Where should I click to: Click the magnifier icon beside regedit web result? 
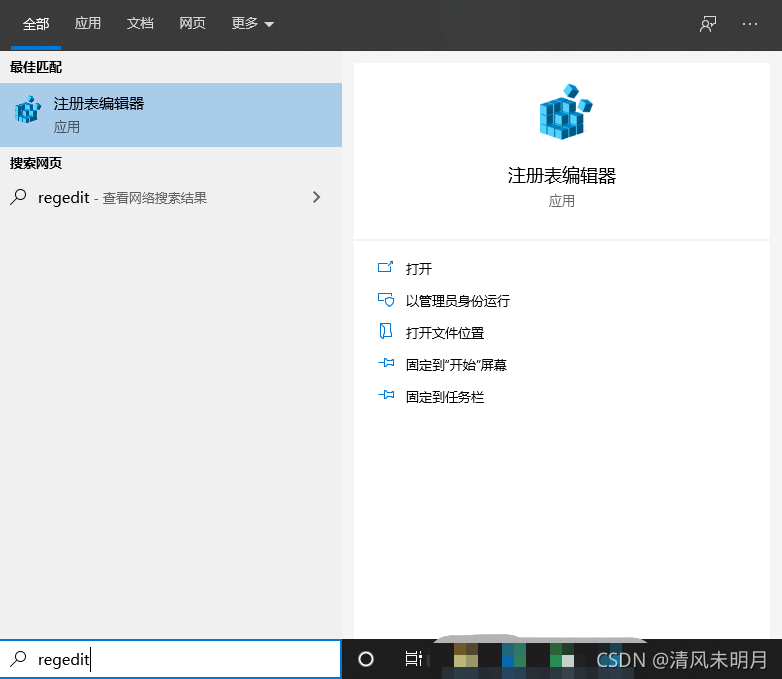coord(18,197)
